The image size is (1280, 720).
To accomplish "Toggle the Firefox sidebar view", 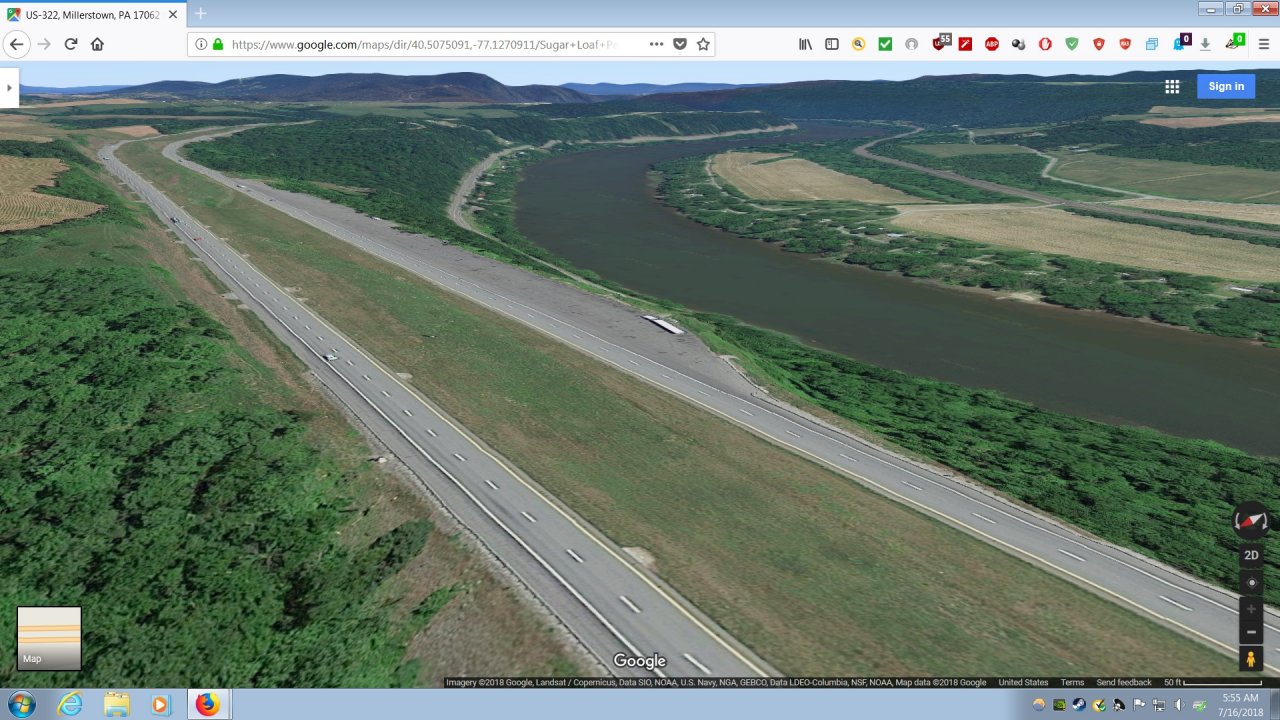I will click(x=831, y=44).
